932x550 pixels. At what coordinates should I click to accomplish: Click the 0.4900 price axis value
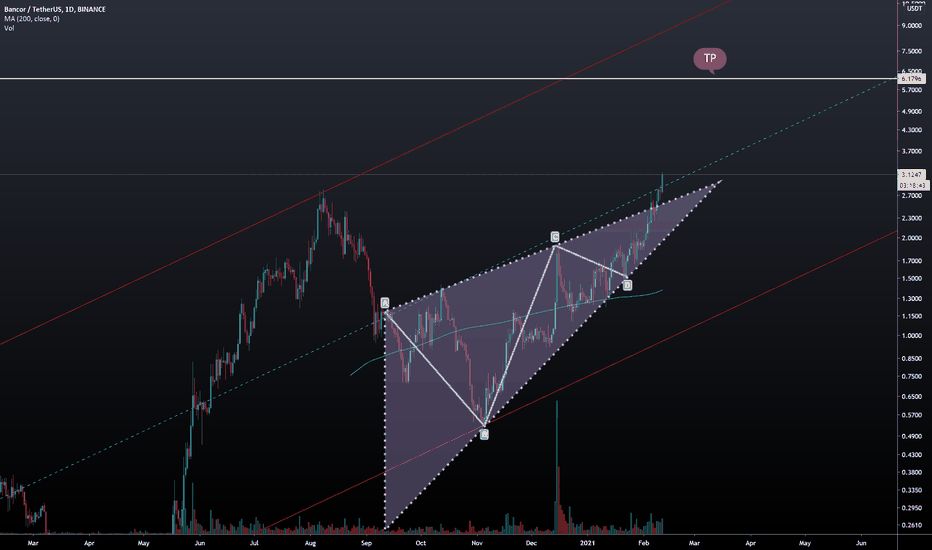point(911,436)
